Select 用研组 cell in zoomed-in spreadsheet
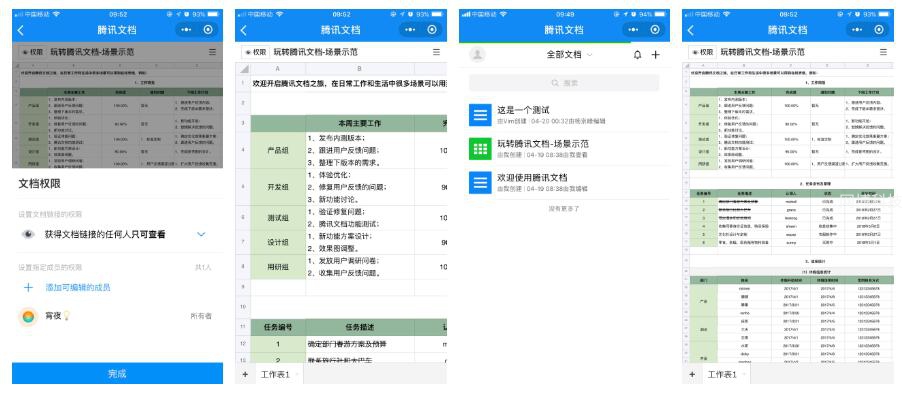Image resolution: width=905 pixels, height=400 pixels. [278, 267]
